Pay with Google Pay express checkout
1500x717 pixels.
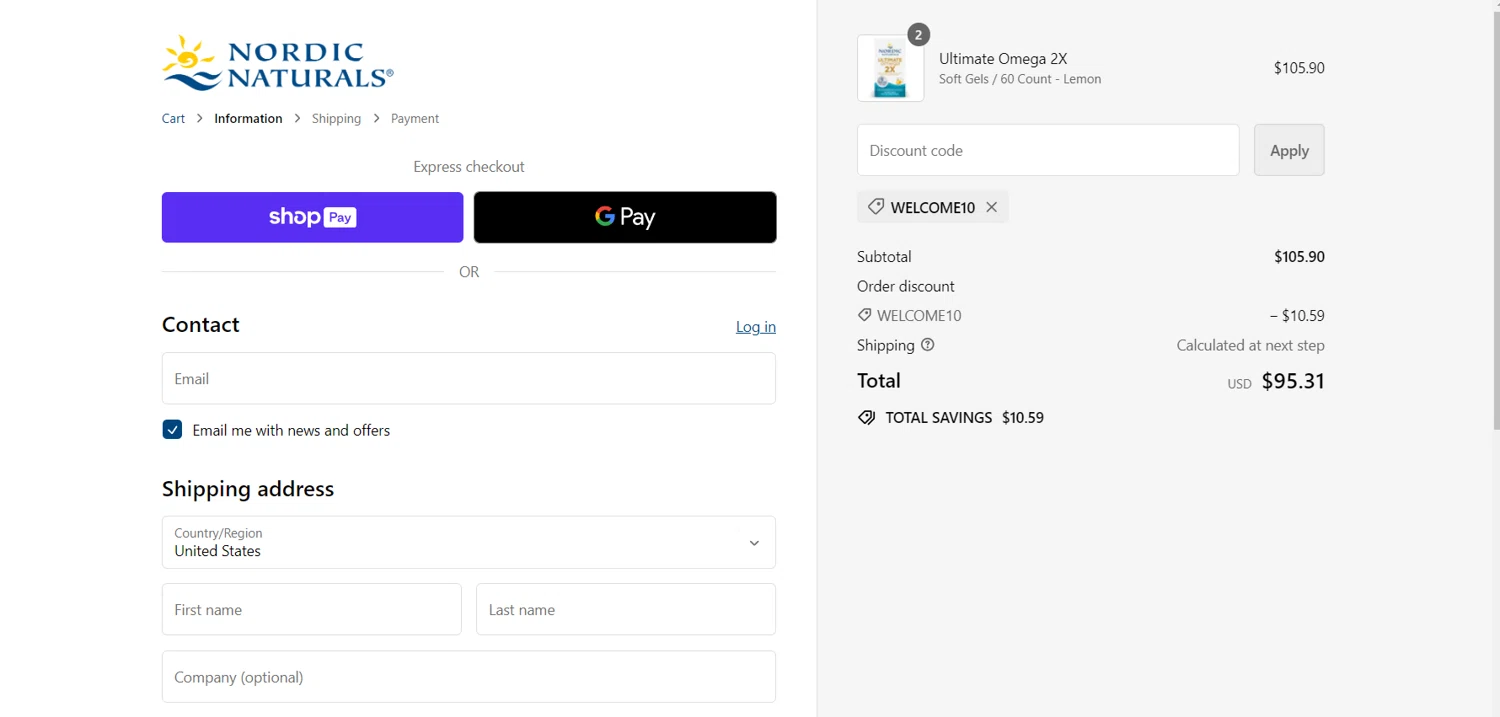pos(625,217)
